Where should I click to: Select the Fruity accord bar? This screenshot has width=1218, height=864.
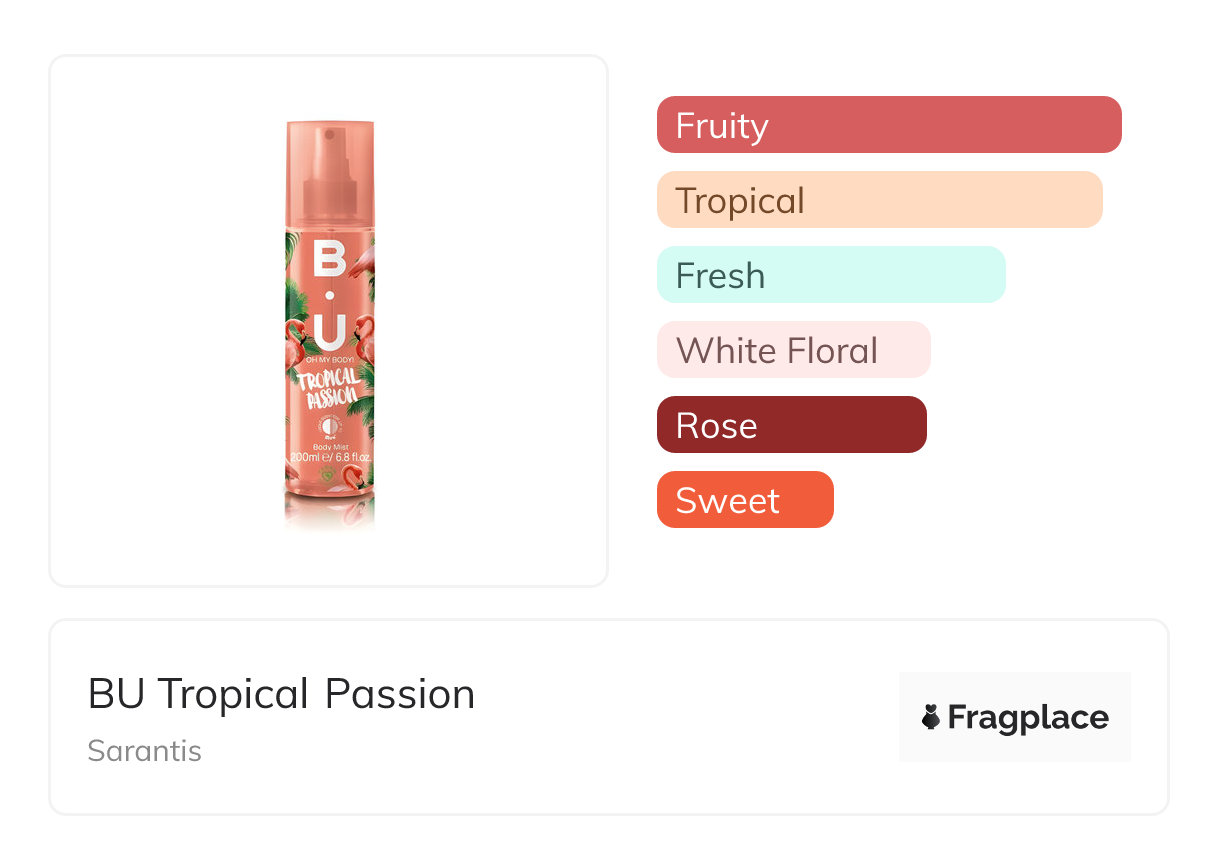[888, 125]
